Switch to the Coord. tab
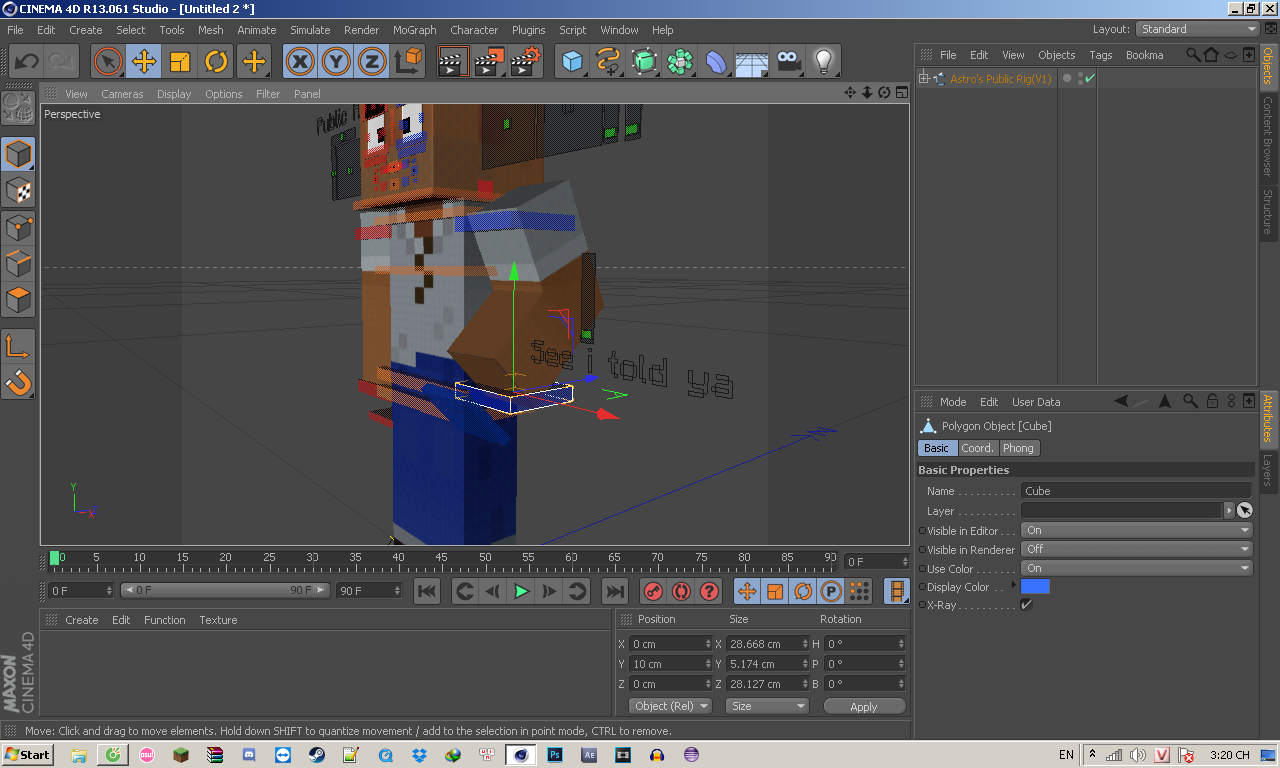The width and height of the screenshot is (1280, 768). tap(977, 448)
